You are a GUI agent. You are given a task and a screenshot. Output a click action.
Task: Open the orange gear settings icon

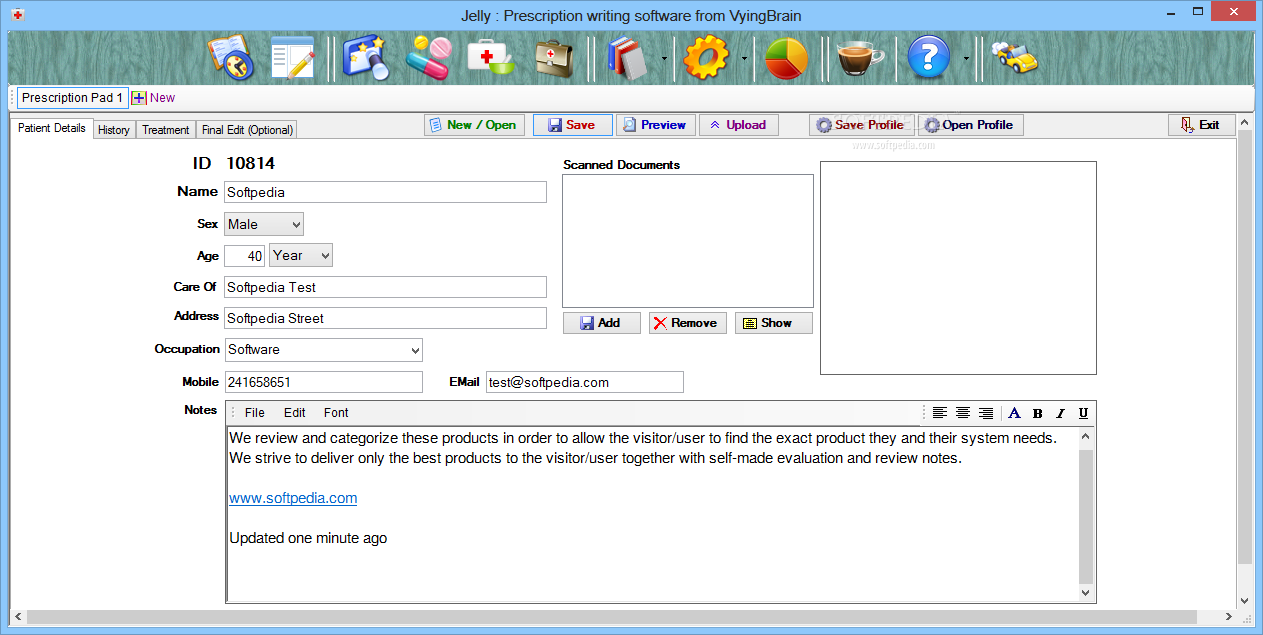(x=706, y=58)
